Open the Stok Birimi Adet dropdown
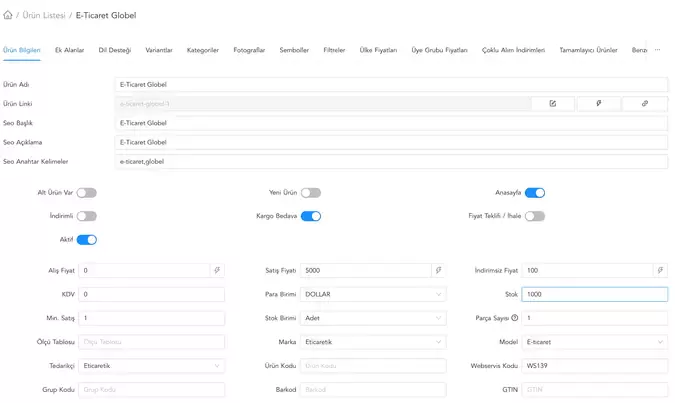675x403 pixels. [x=373, y=318]
